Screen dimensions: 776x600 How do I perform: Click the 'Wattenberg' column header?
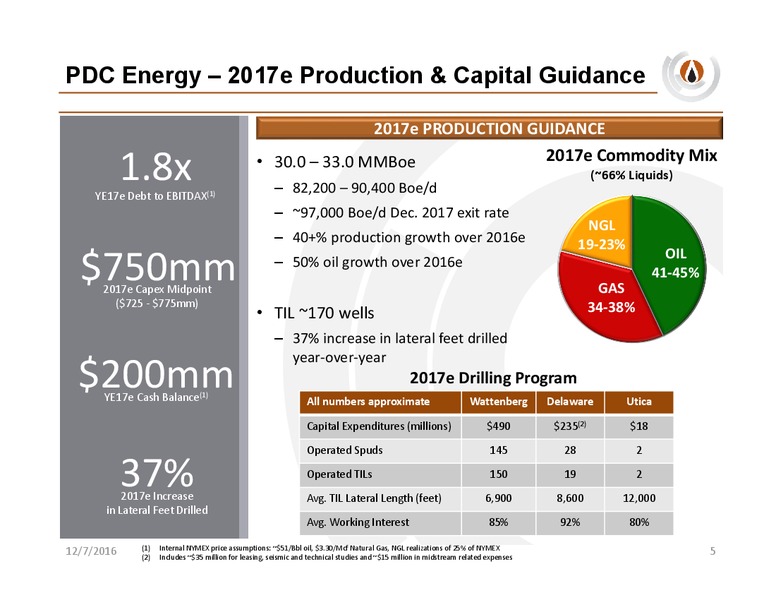498,401
